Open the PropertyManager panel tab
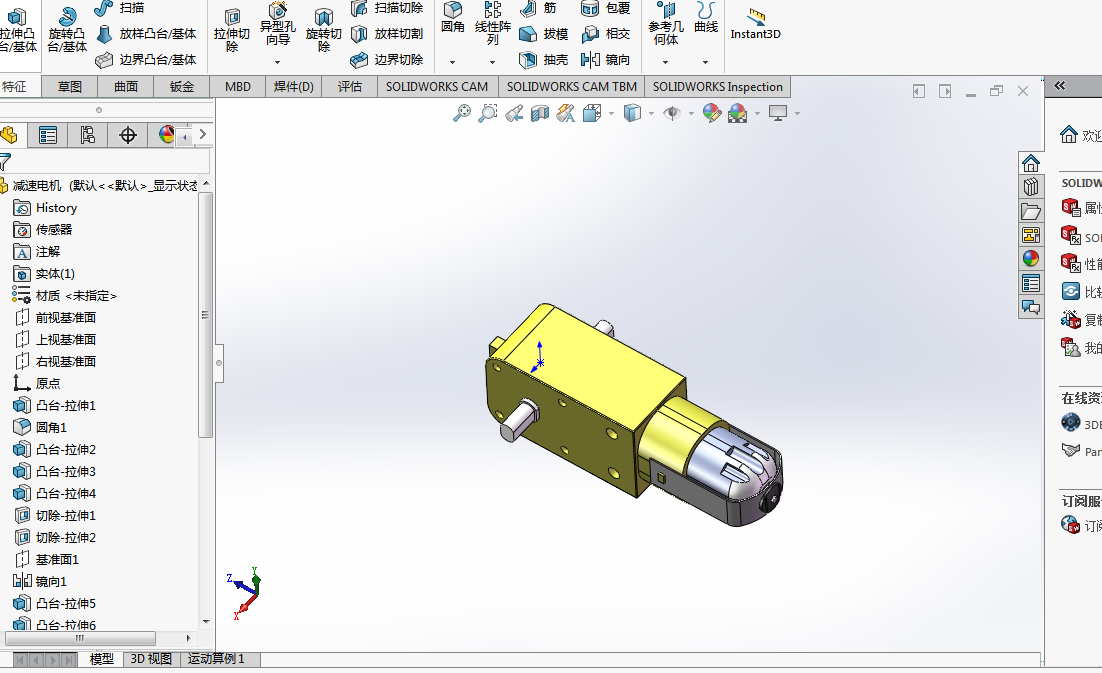Screen dimensions: 1102x673 [x=48, y=135]
